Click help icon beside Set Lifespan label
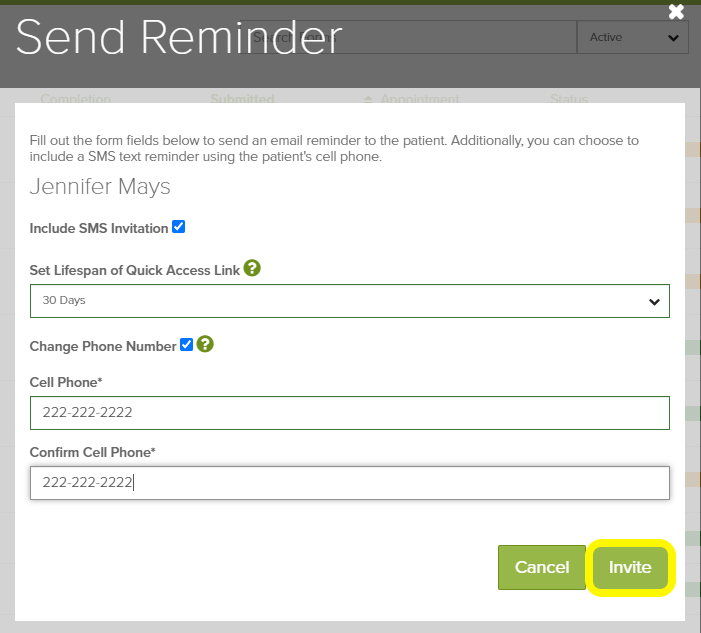 click(x=252, y=268)
